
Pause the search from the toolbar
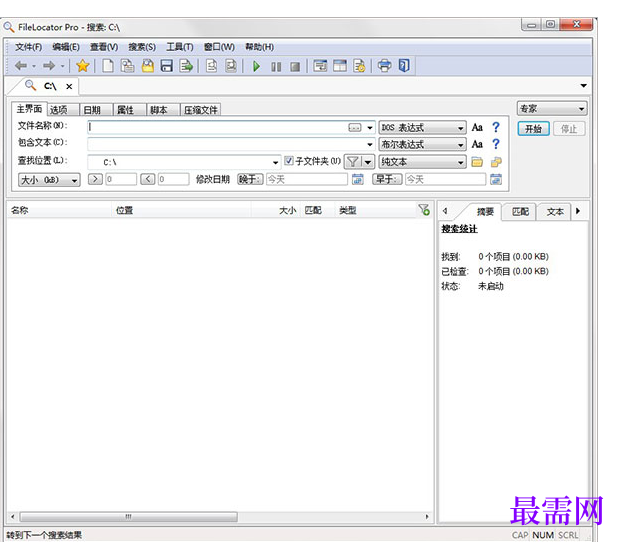coord(276,67)
